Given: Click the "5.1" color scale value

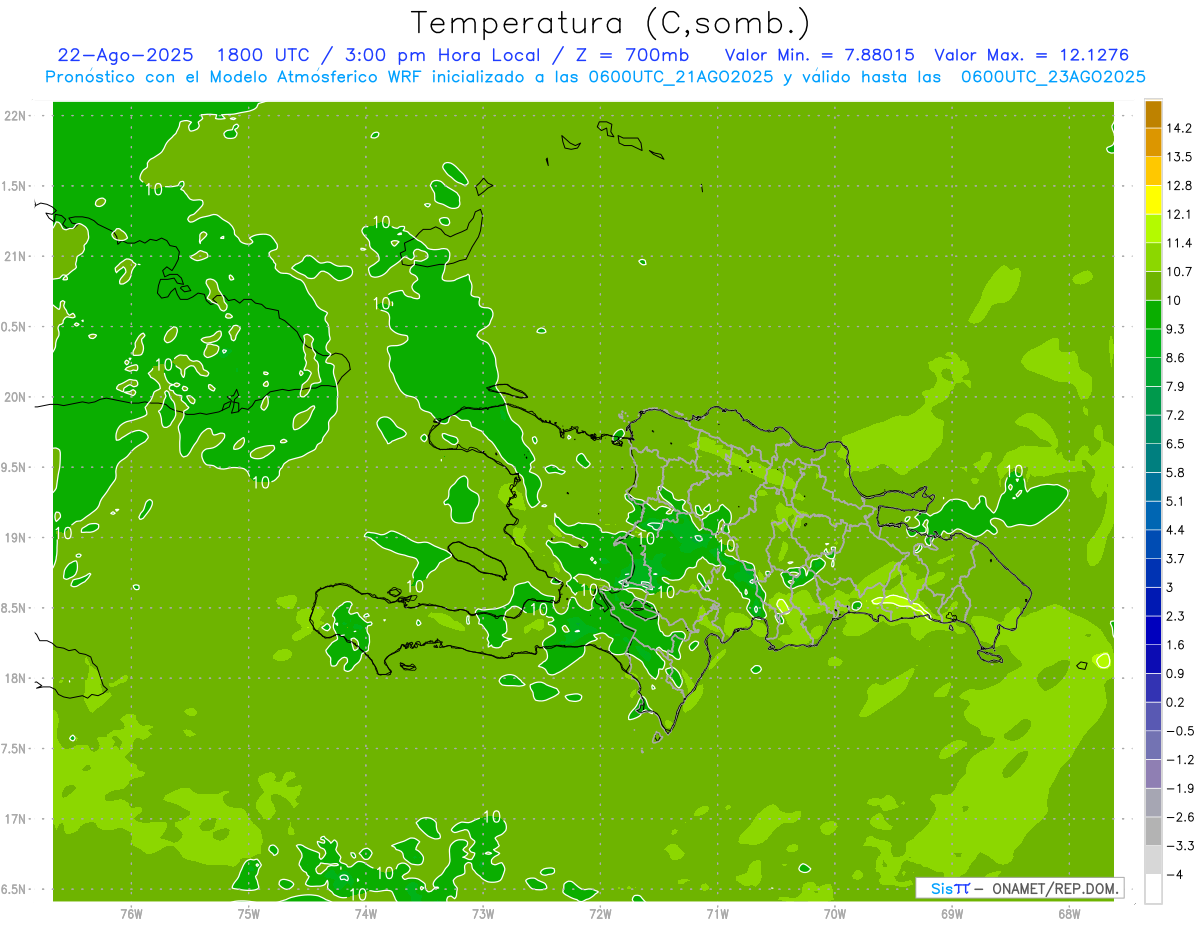Looking at the screenshot, I should [x=1176, y=501].
